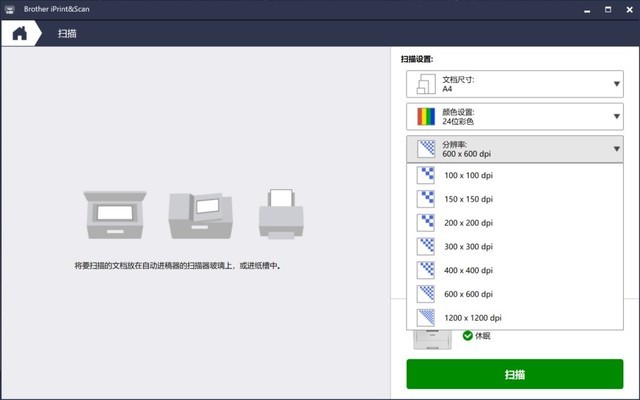This screenshot has width=640, height=400.
Task: Open the 文档尺寸 A4 dropdown
Action: coord(515,84)
